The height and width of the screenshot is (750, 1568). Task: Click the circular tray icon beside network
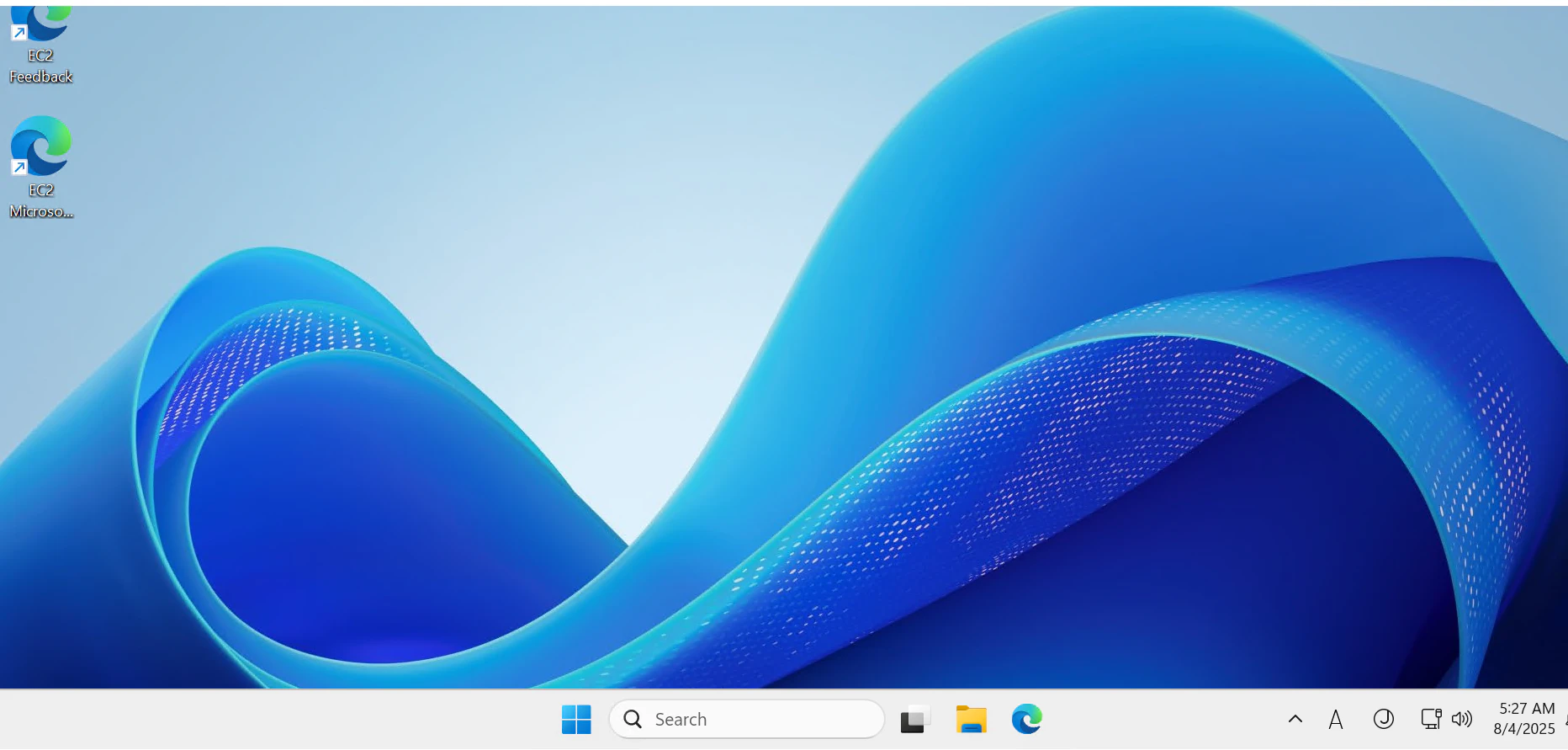click(x=1384, y=719)
